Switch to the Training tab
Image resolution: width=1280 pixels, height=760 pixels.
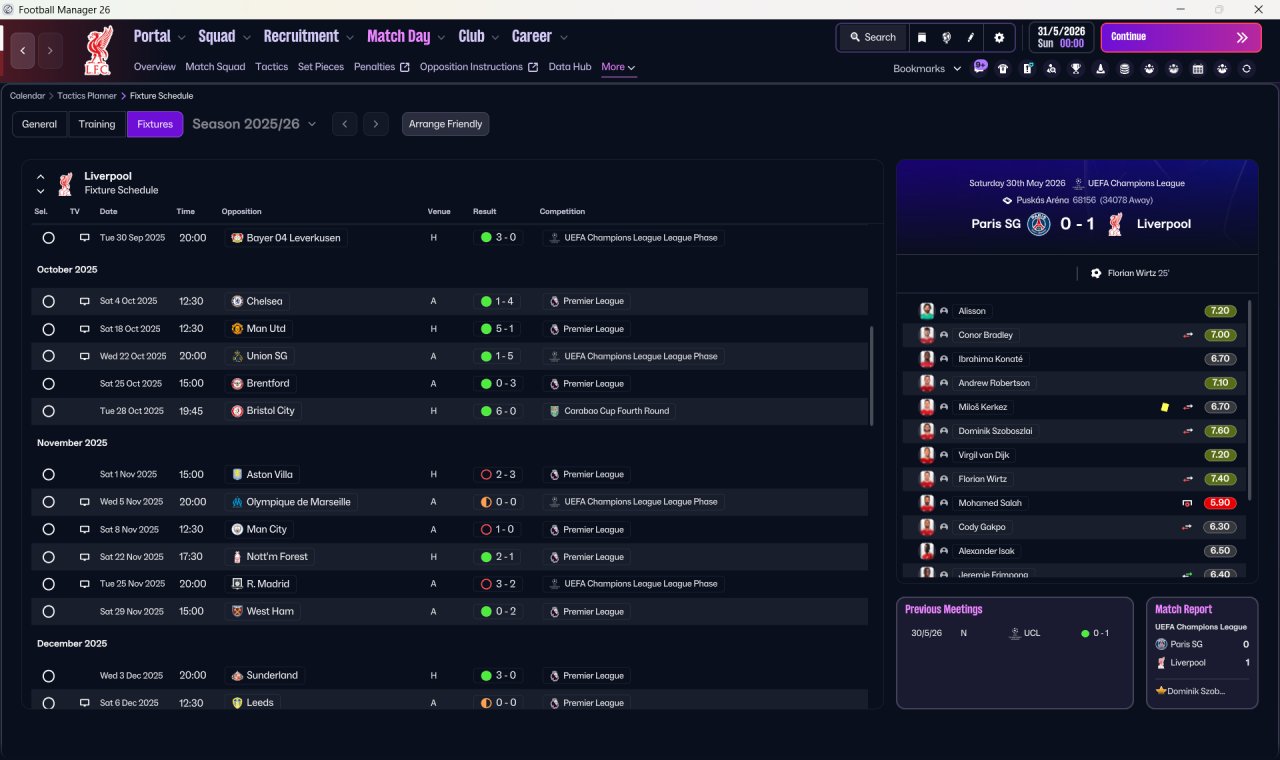pyautogui.click(x=97, y=124)
